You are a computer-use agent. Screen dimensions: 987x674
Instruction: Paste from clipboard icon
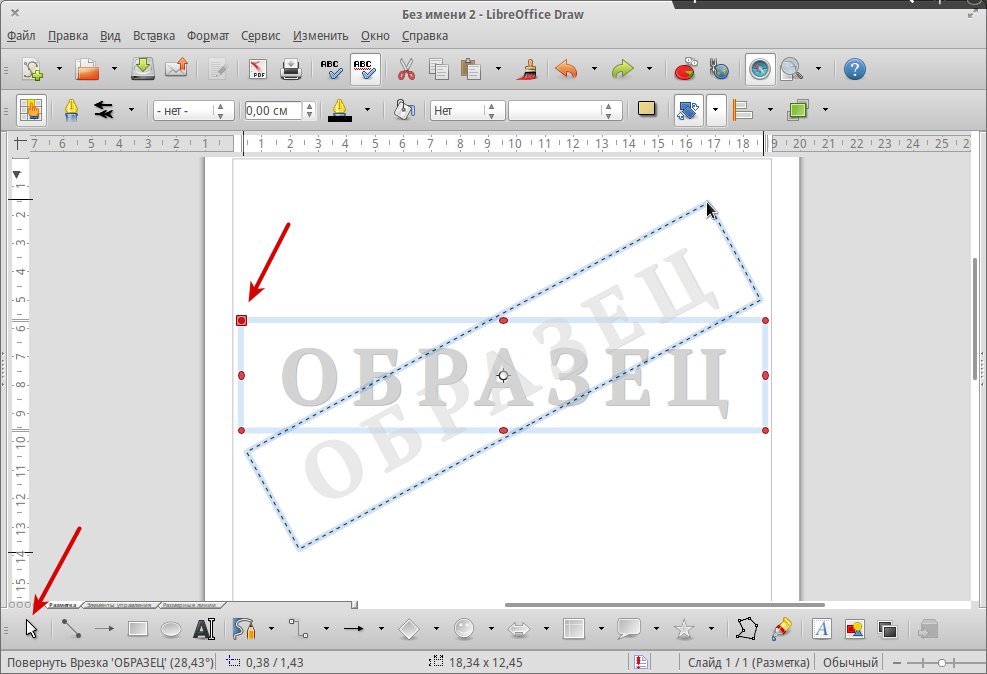(470, 69)
